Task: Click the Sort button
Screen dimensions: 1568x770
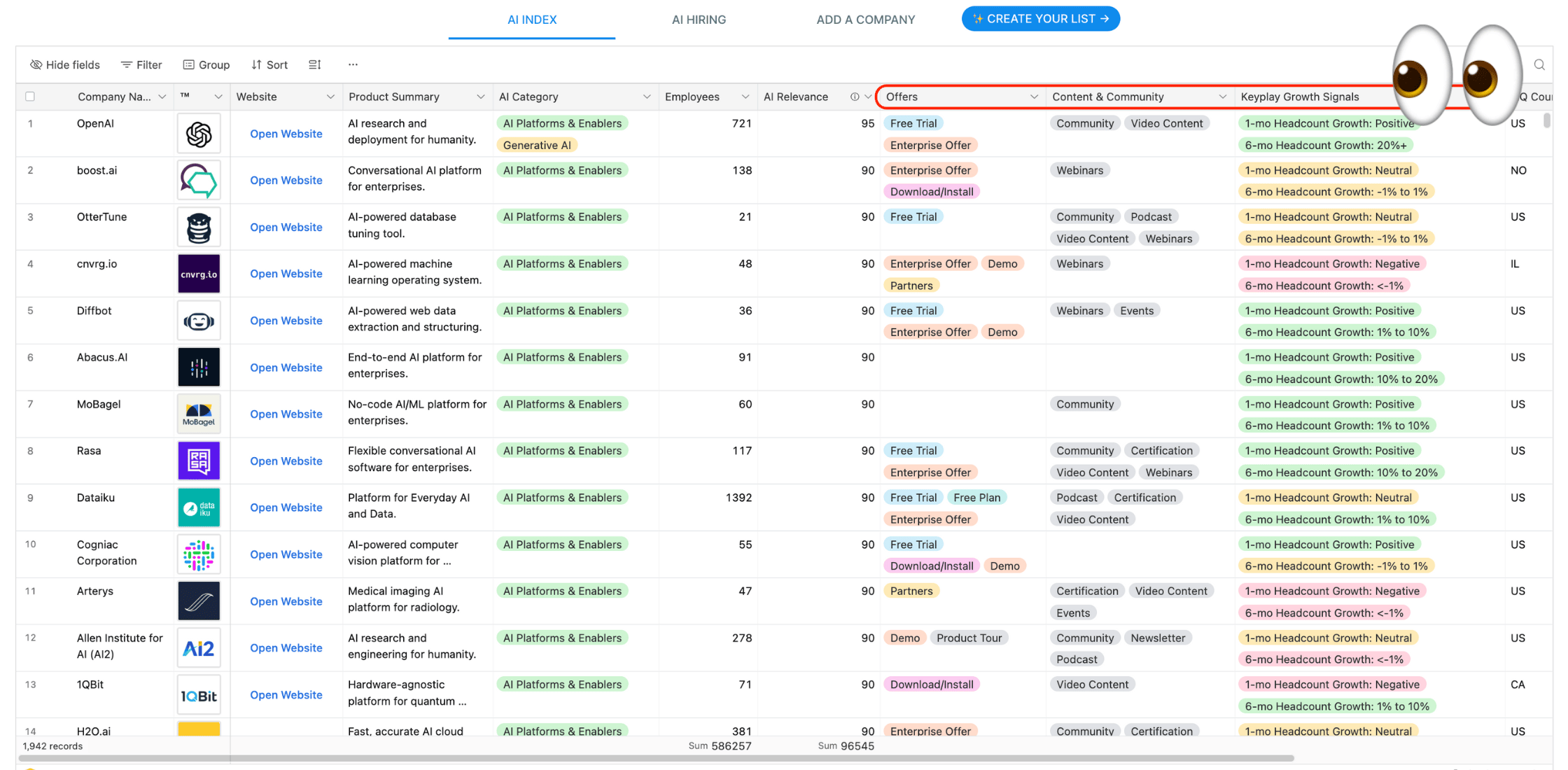Action: [269, 64]
